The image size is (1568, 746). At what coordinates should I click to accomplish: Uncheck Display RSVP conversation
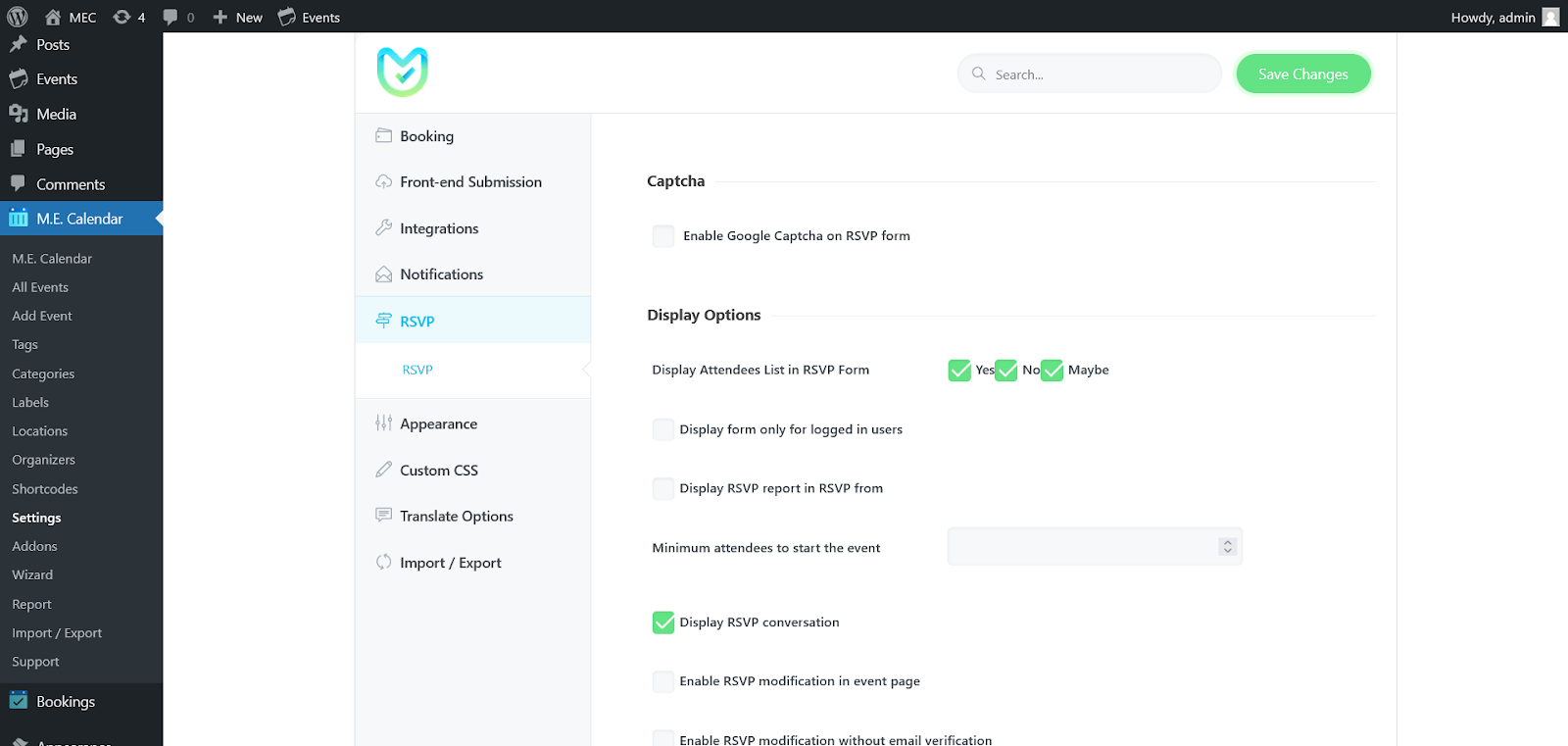click(x=663, y=622)
